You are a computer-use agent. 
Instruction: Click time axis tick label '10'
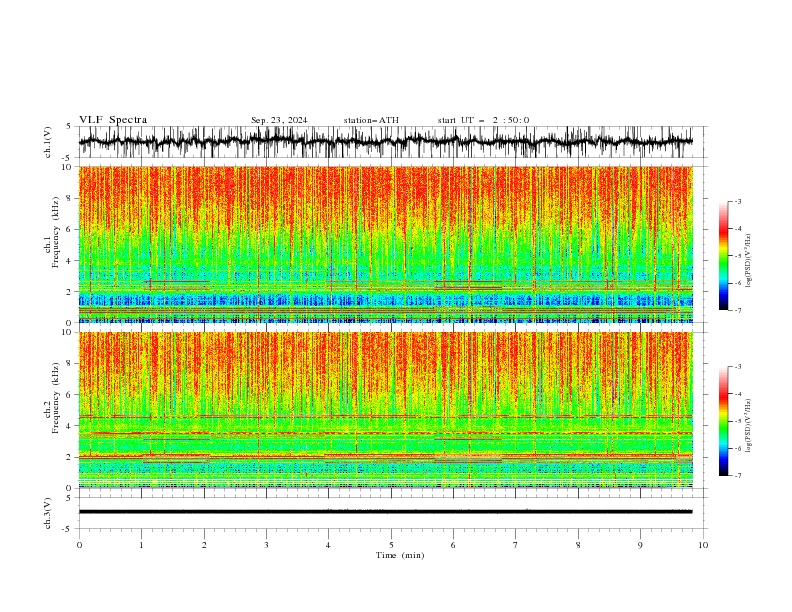tap(703, 545)
